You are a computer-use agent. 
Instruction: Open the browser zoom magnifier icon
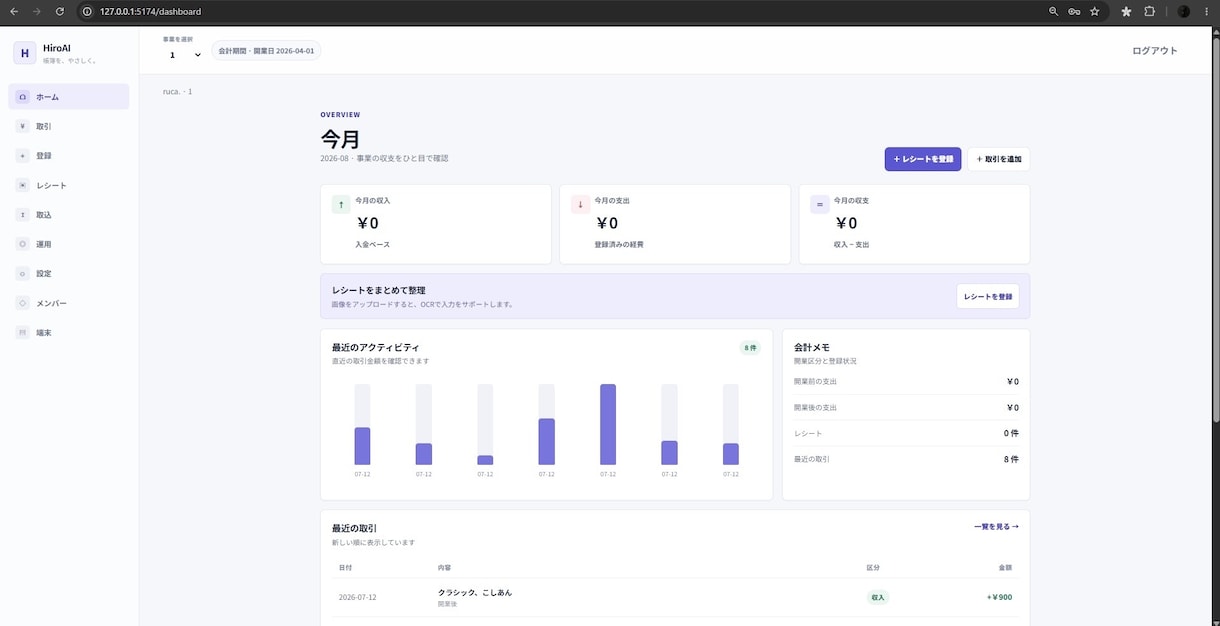[1053, 11]
